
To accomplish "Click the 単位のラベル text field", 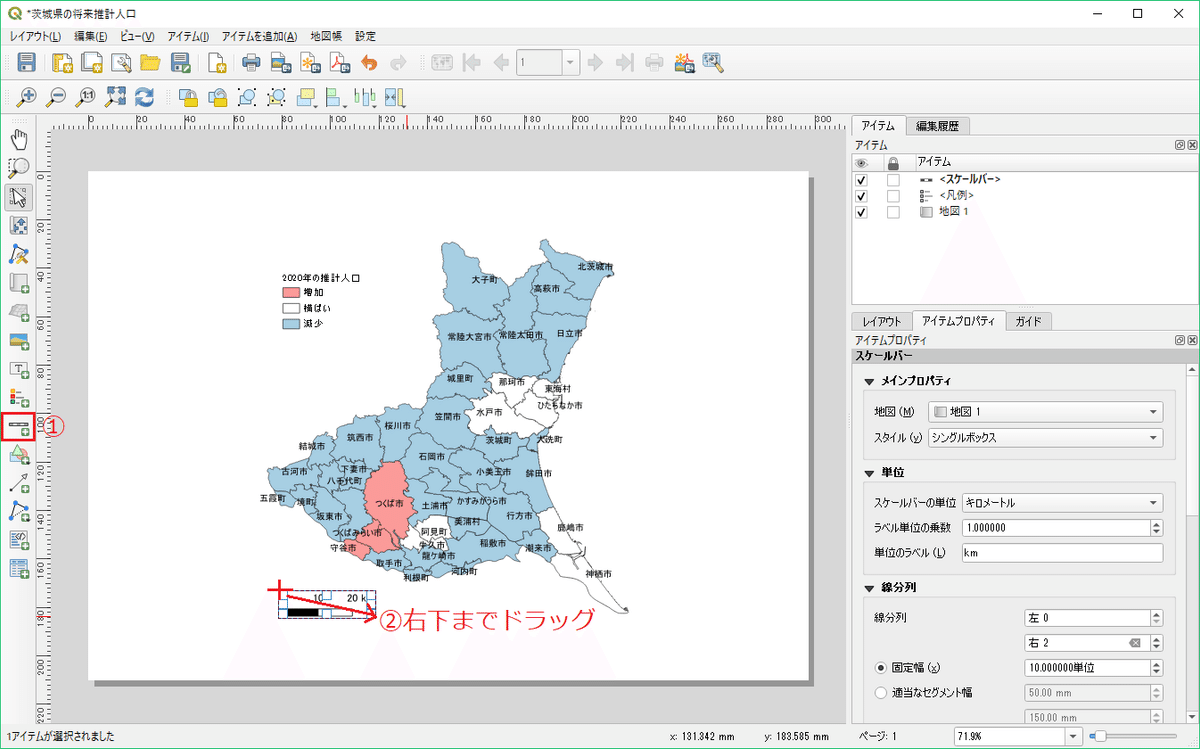I will (x=1062, y=552).
